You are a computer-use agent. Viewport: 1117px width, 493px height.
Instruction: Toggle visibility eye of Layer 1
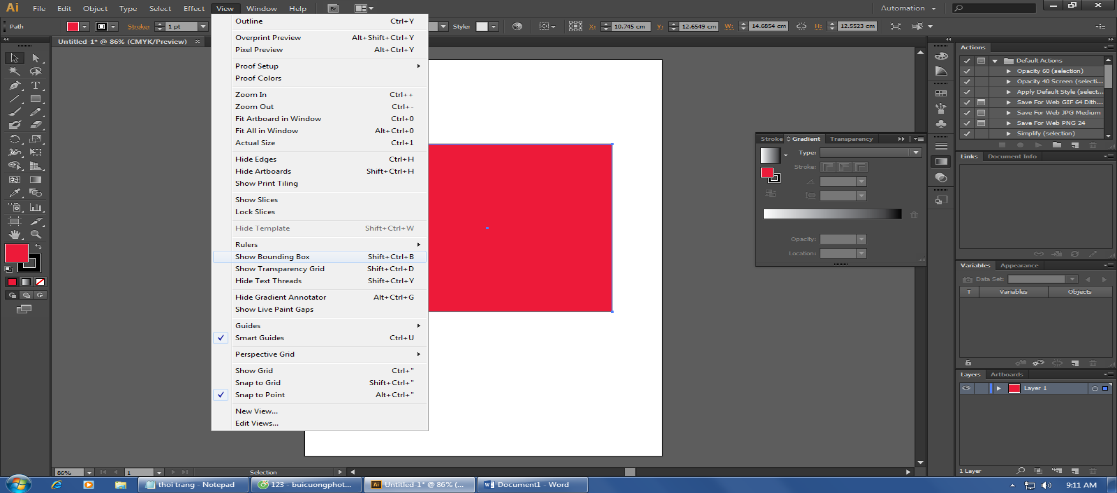[966, 388]
